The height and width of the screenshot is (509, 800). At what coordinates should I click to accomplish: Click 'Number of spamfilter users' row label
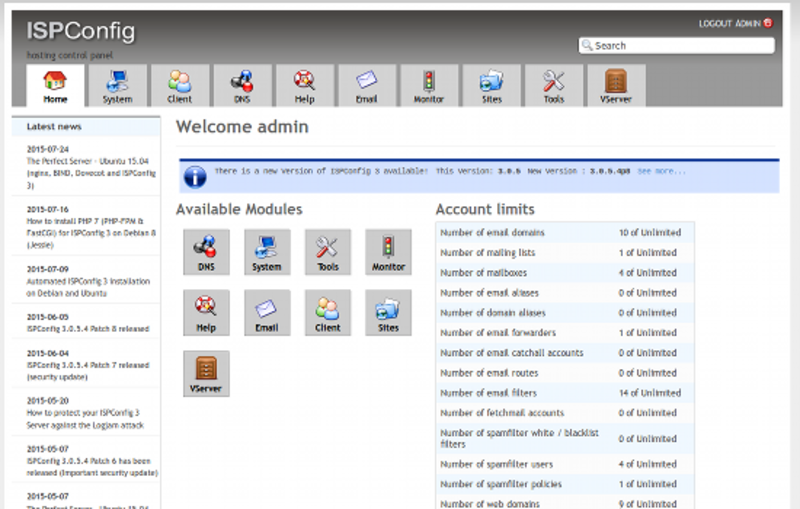(x=496, y=464)
